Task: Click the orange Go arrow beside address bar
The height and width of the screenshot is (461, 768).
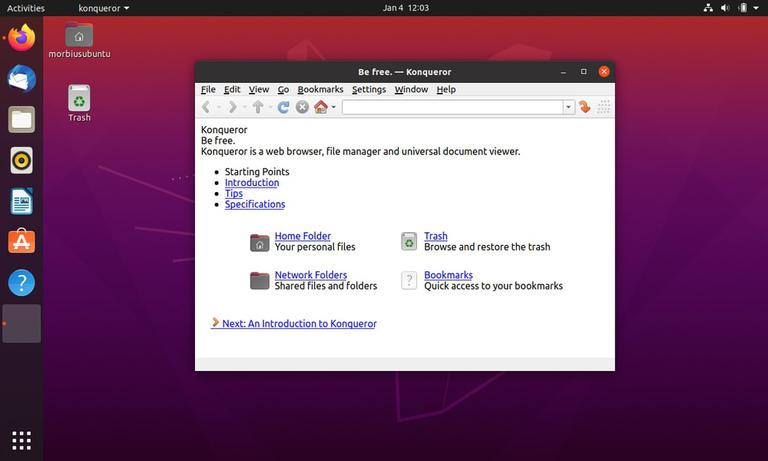Action: pos(584,107)
